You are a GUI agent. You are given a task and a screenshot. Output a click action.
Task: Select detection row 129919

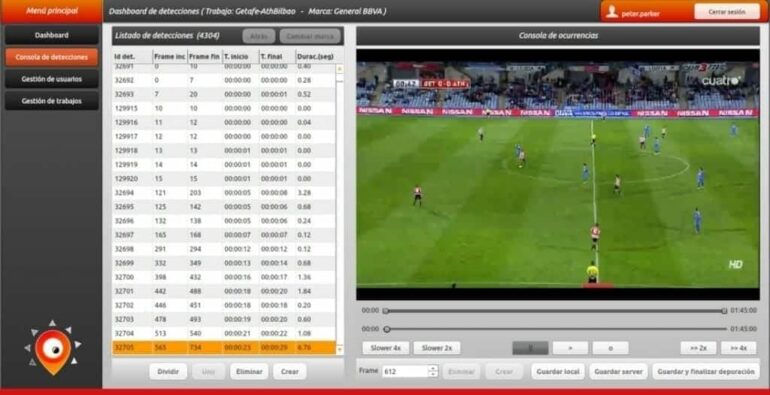(224, 165)
